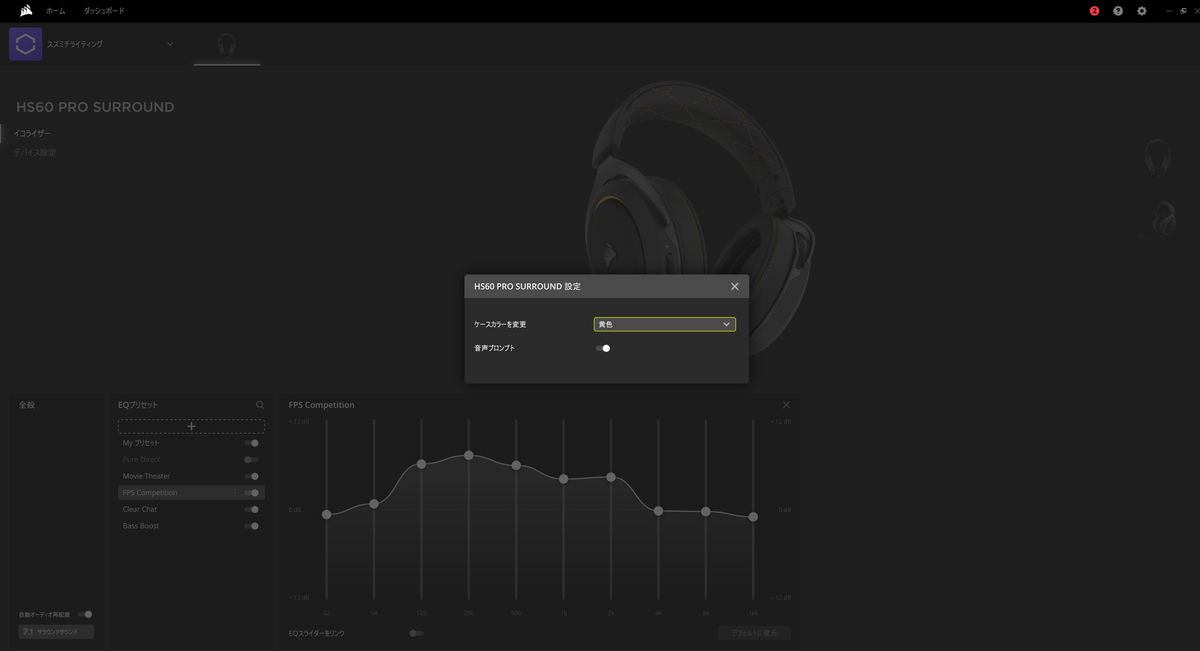
Task: Select the Movie Theater preset name
Action: (147, 476)
